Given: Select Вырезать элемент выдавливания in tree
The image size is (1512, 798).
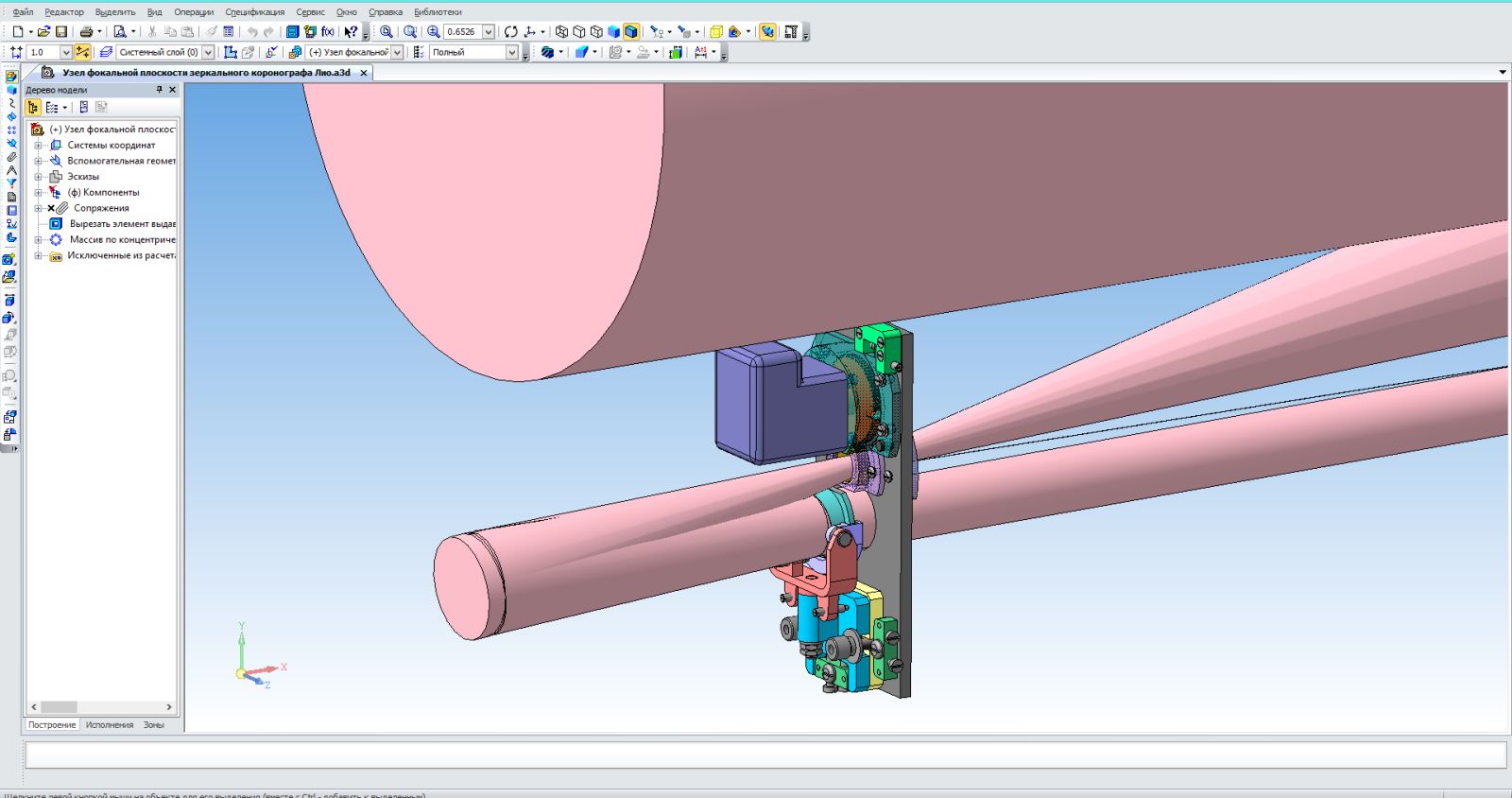Looking at the screenshot, I should click(x=122, y=224).
